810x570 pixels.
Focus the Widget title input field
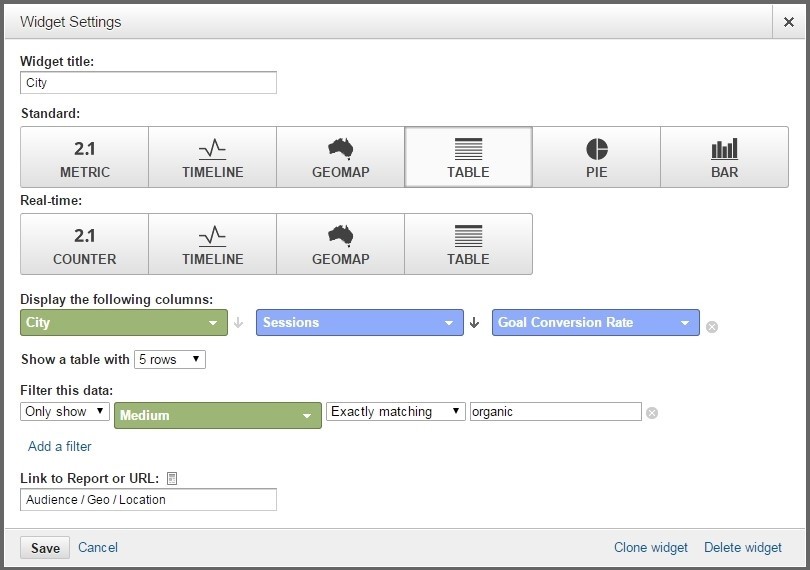click(x=148, y=83)
